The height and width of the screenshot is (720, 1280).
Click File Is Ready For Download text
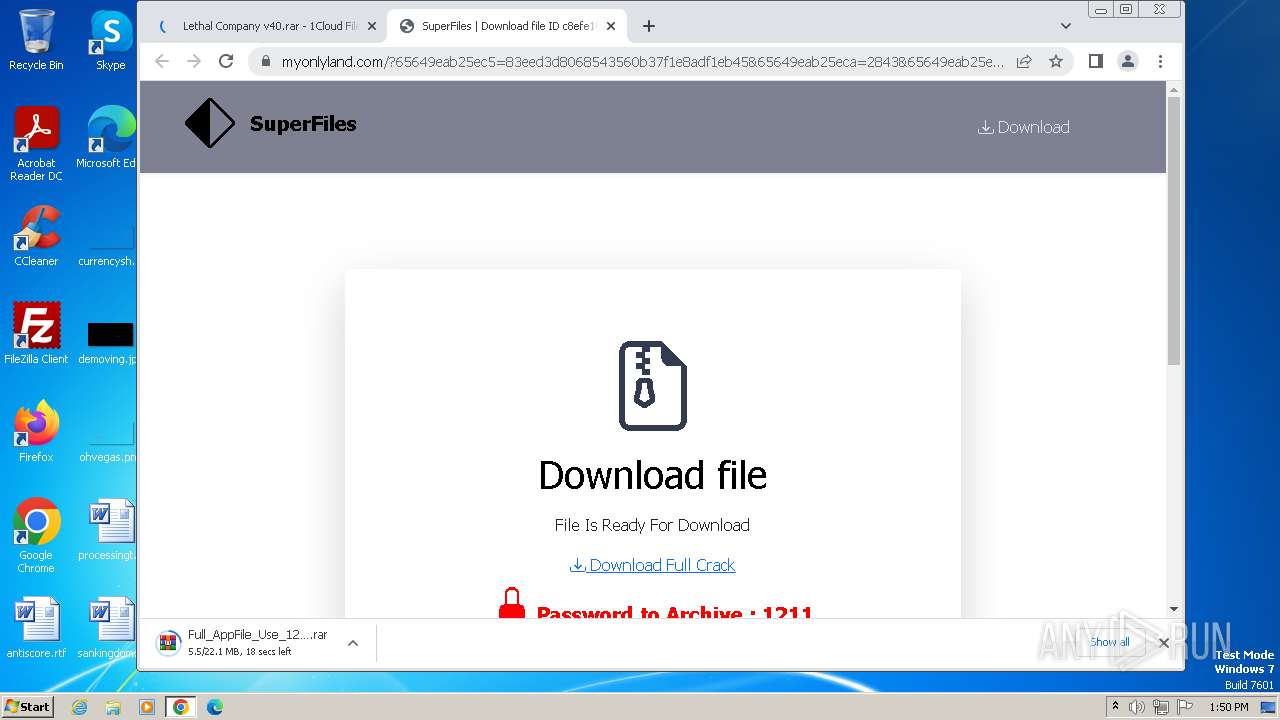click(x=652, y=525)
